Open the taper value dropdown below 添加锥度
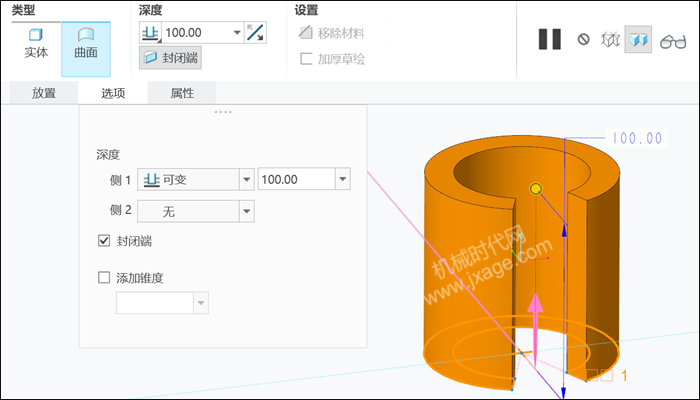The height and width of the screenshot is (400, 700). pyautogui.click(x=201, y=303)
